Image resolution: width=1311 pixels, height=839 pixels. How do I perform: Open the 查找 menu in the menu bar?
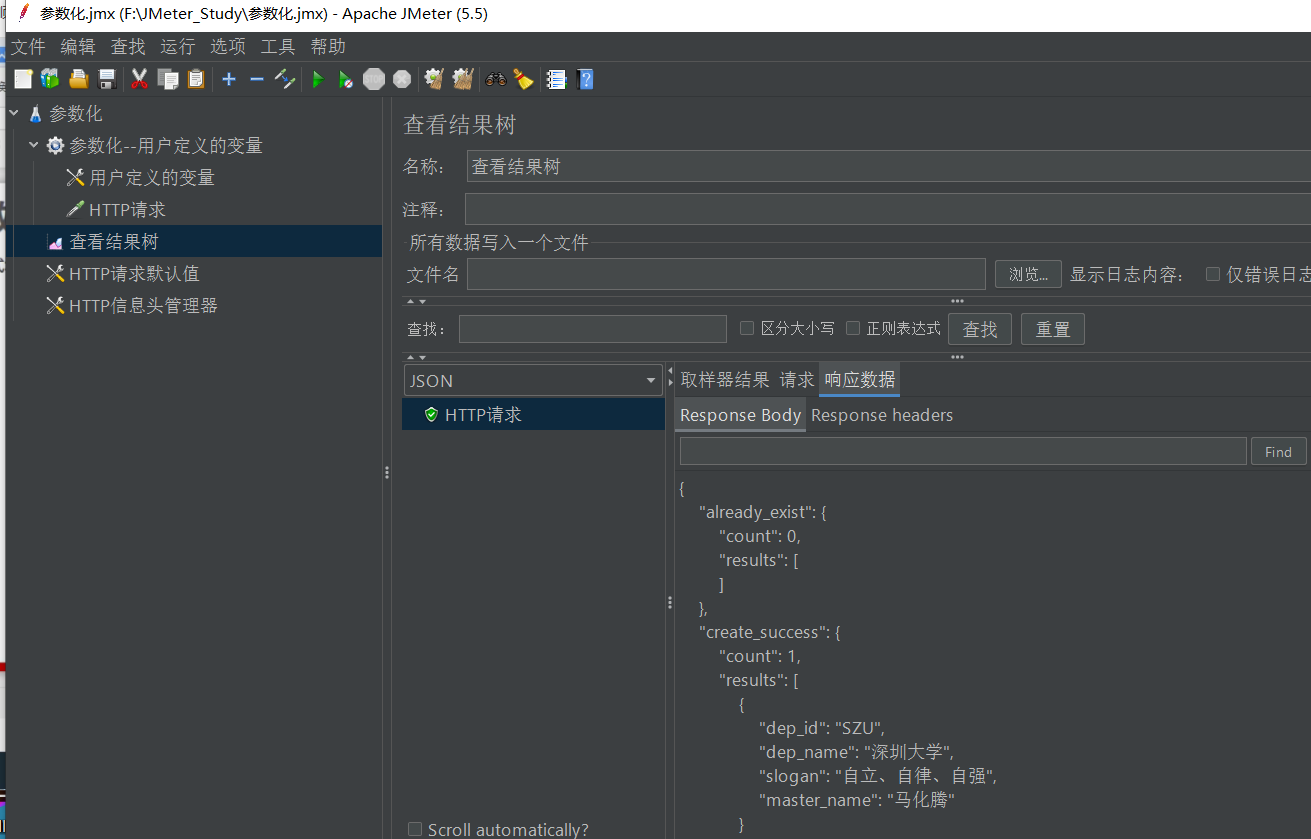pos(128,47)
